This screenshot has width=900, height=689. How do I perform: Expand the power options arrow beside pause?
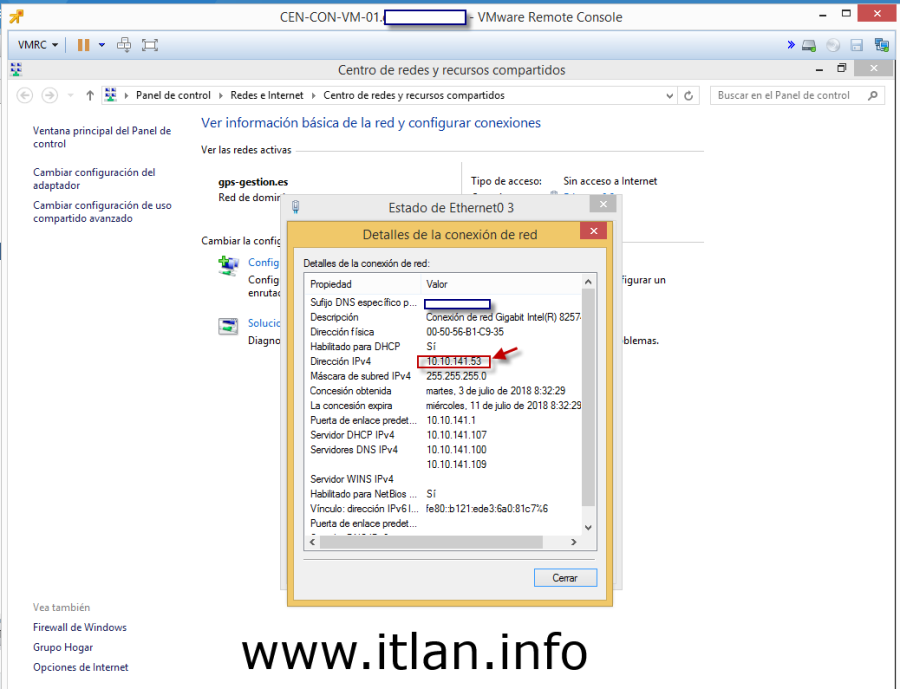[101, 45]
